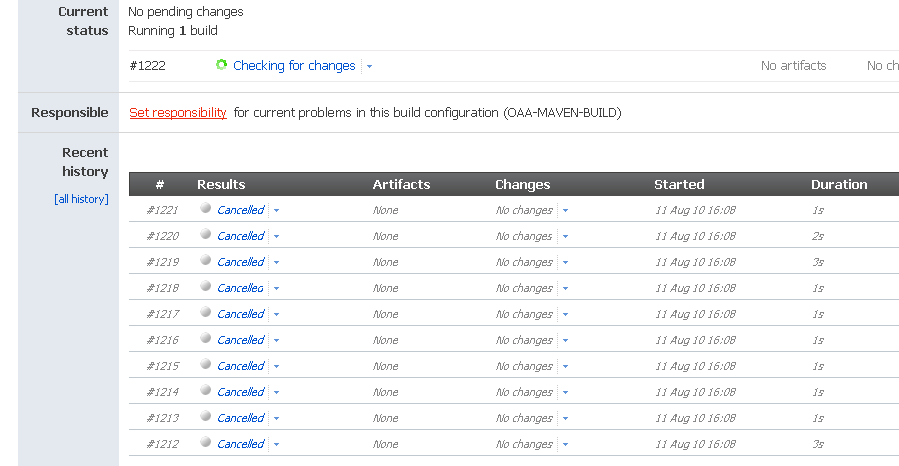Click the No artifacts text for build #1222

point(794,66)
